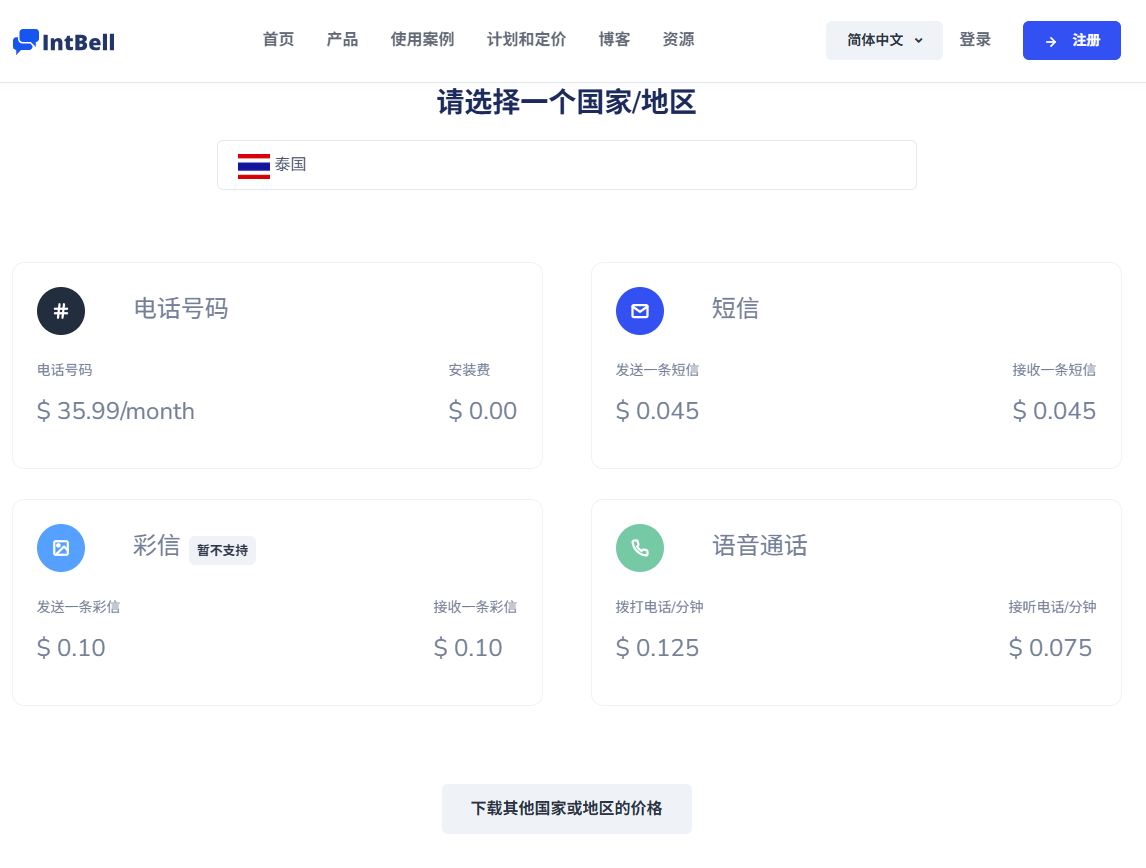Click the 暂不支持 badge next to 彩信

click(x=222, y=550)
